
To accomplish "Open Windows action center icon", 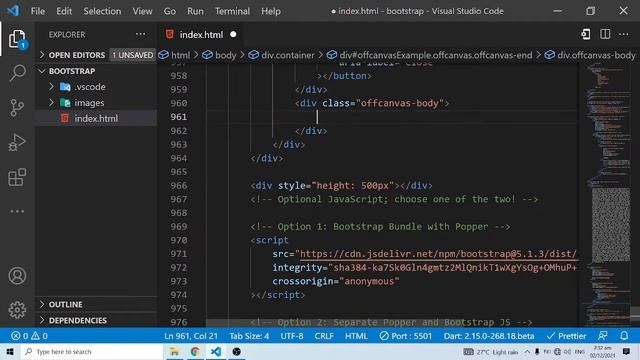I will coord(627,351).
